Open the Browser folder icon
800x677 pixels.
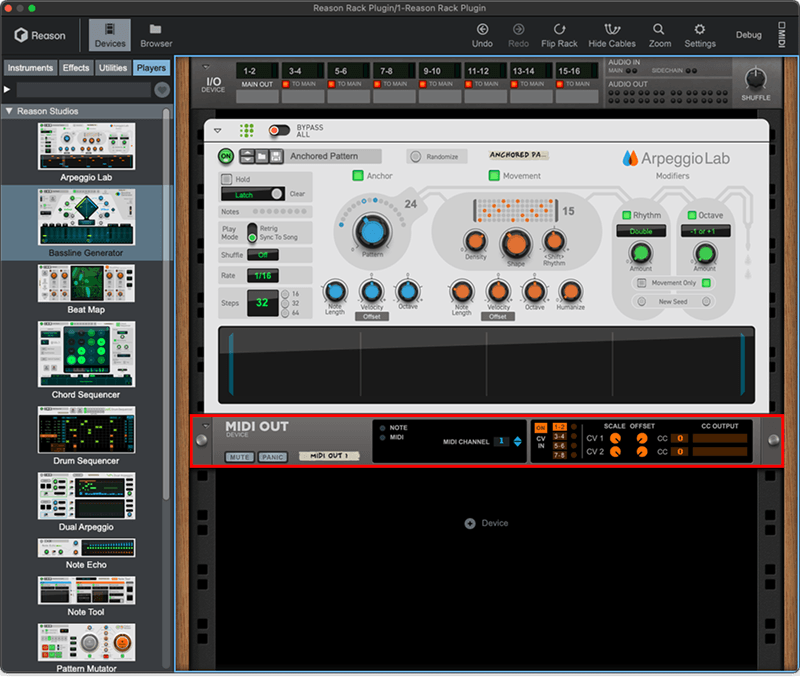[x=156, y=29]
